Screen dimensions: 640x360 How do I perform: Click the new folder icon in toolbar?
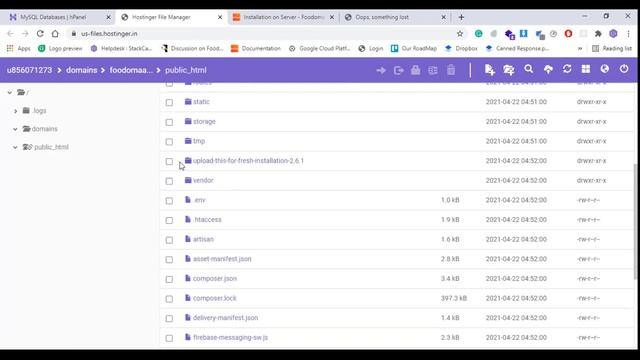(509, 70)
